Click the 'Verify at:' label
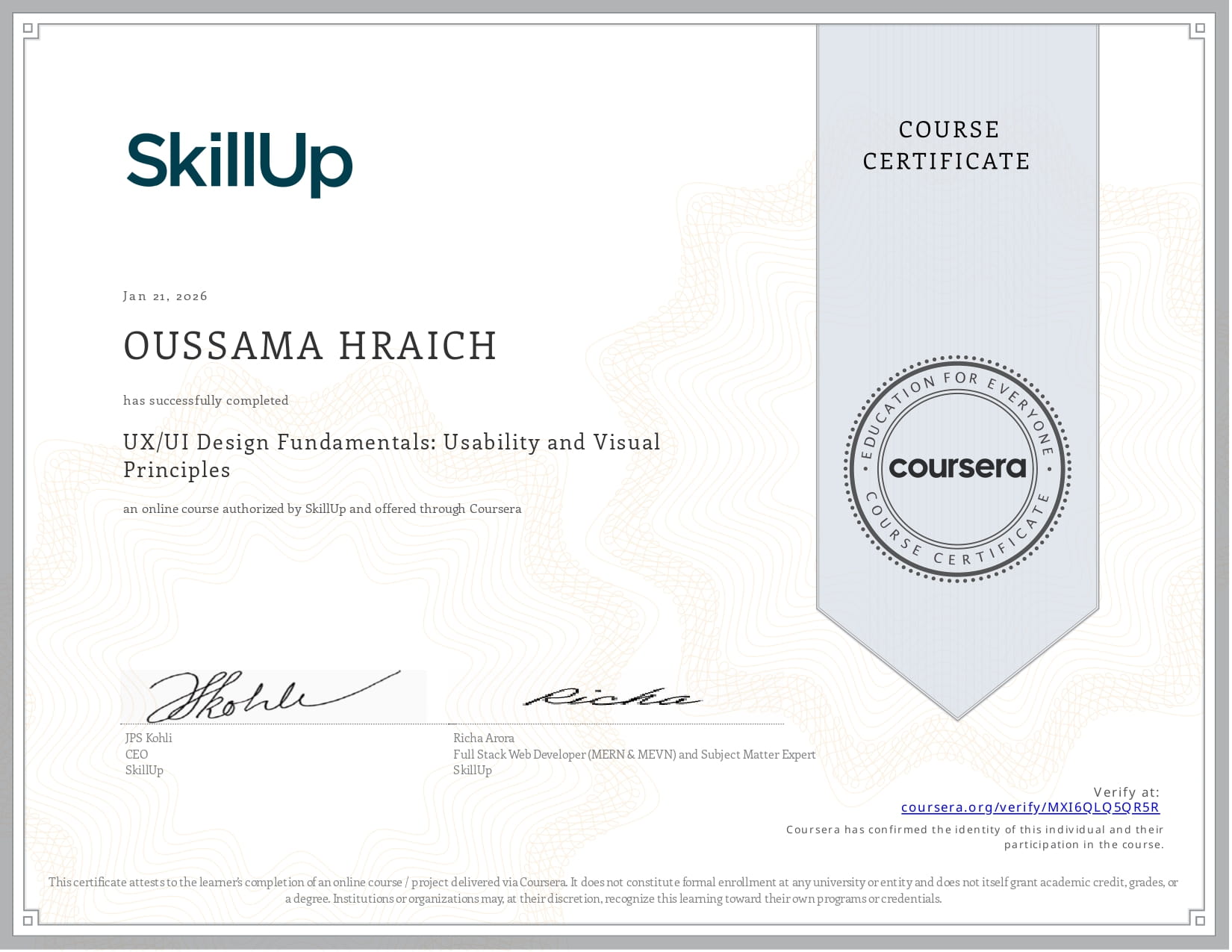Image resolution: width=1232 pixels, height=952 pixels. tap(1126, 791)
